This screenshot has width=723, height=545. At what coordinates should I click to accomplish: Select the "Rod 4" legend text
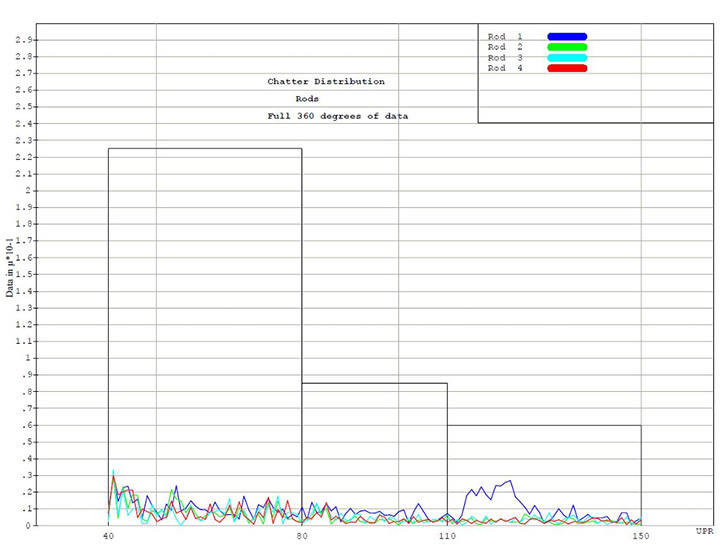pyautogui.click(x=505, y=68)
